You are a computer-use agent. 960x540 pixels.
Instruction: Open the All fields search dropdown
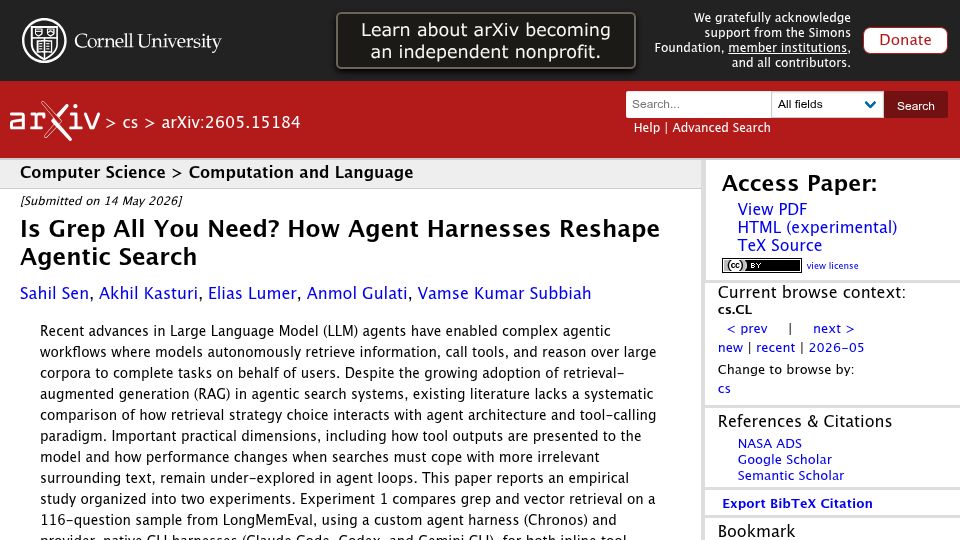[x=827, y=105]
